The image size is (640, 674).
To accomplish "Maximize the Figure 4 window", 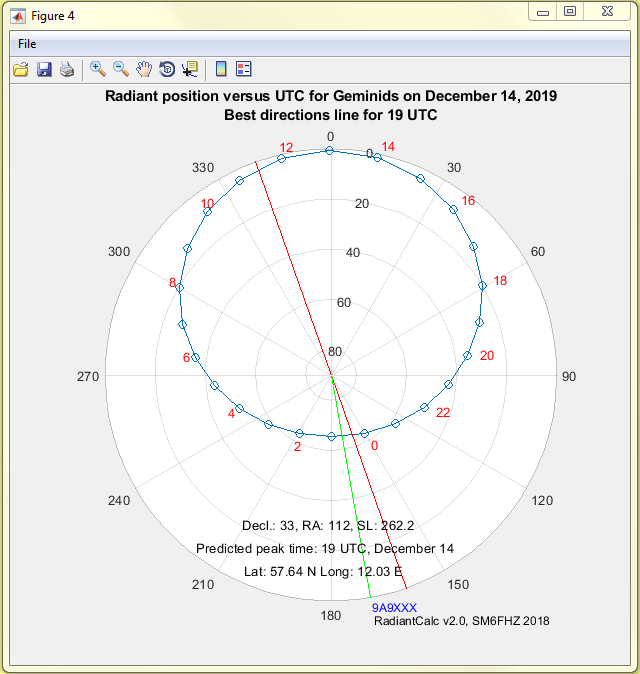I will pos(570,12).
